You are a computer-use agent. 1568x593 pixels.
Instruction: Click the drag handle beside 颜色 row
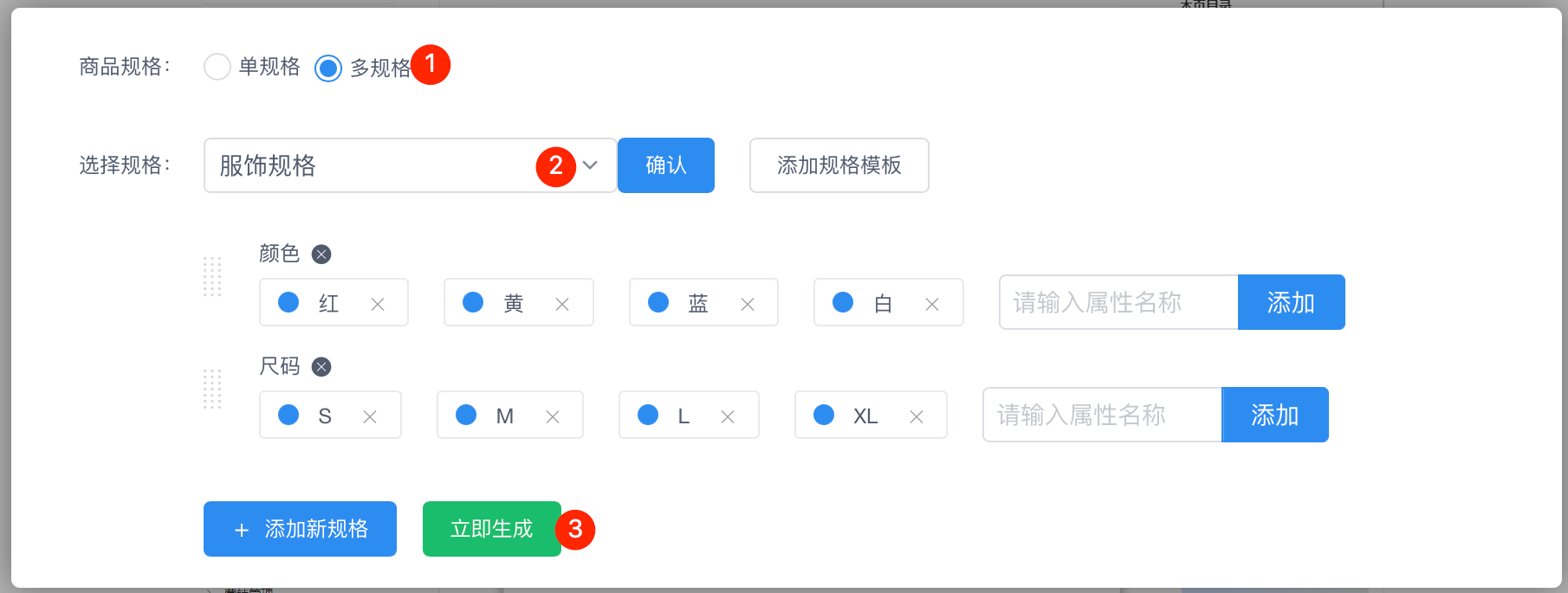click(212, 277)
